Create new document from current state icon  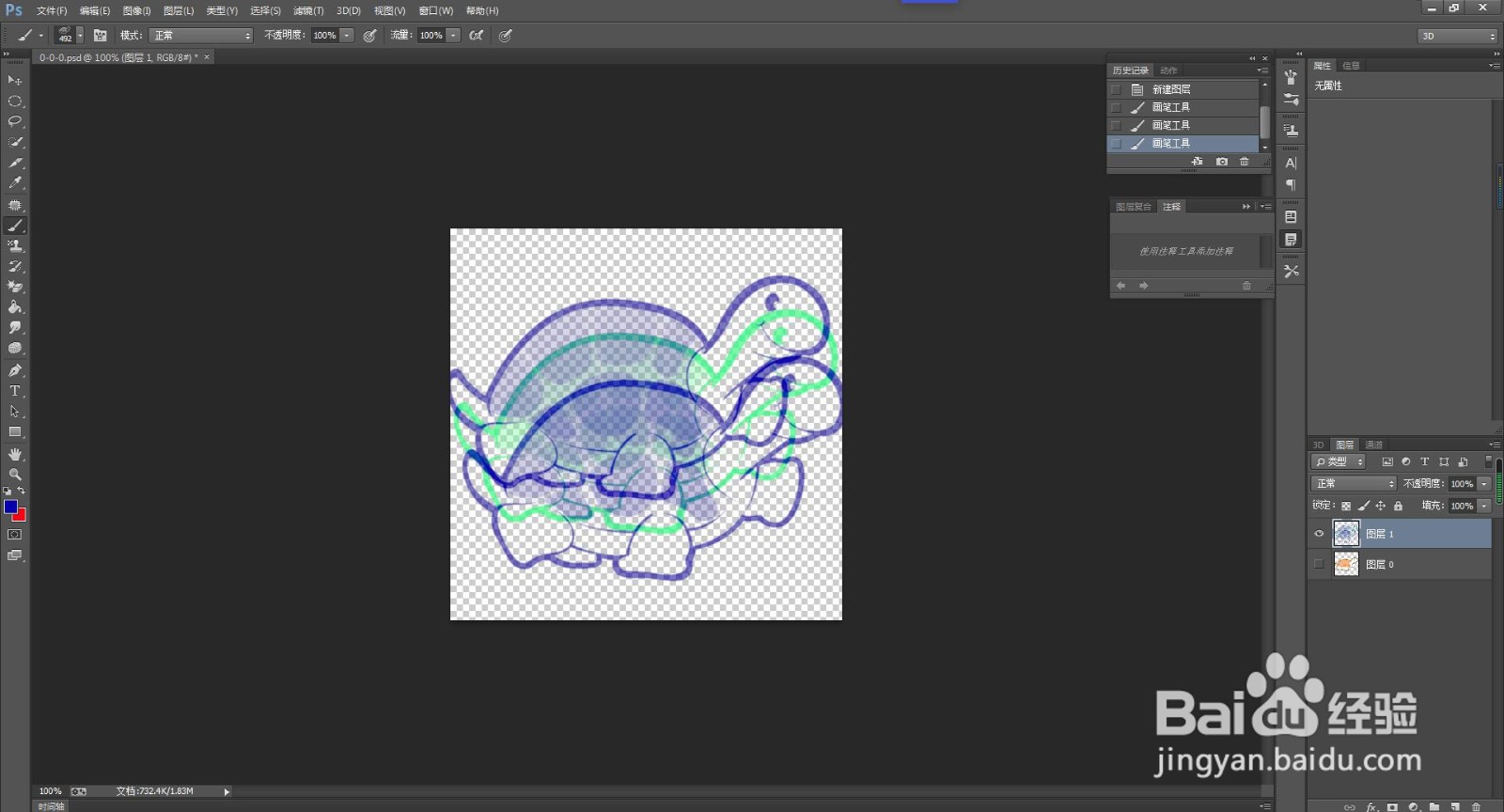pyautogui.click(x=1197, y=162)
